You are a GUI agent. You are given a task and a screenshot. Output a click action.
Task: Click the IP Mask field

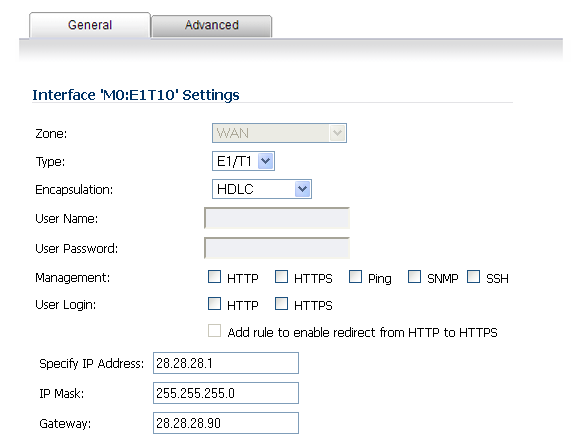click(226, 393)
